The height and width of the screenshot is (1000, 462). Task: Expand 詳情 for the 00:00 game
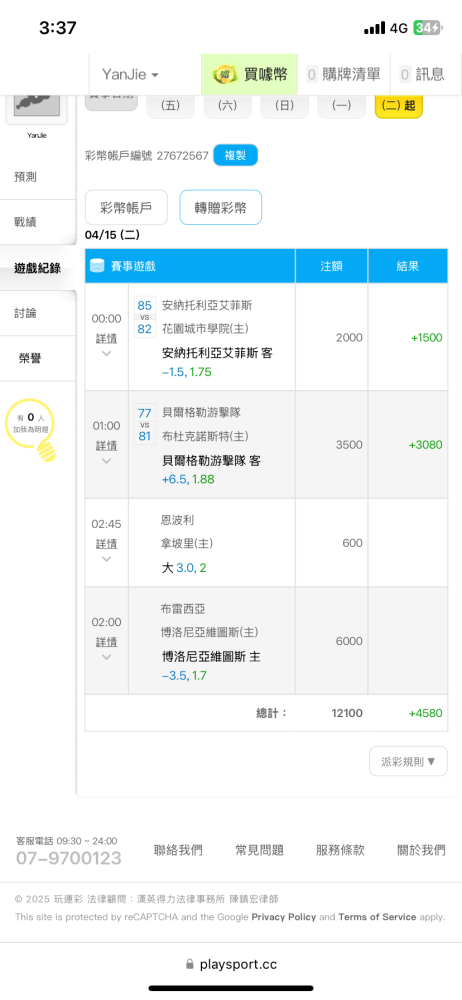(x=107, y=345)
